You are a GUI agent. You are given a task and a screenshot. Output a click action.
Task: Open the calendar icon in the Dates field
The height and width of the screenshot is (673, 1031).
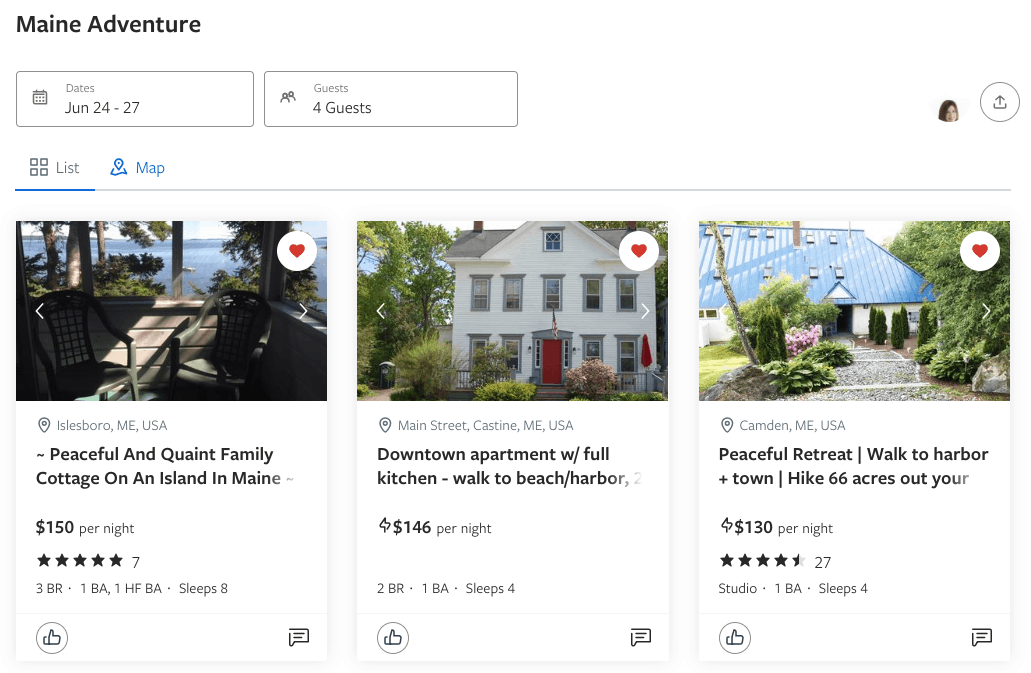(x=40, y=96)
